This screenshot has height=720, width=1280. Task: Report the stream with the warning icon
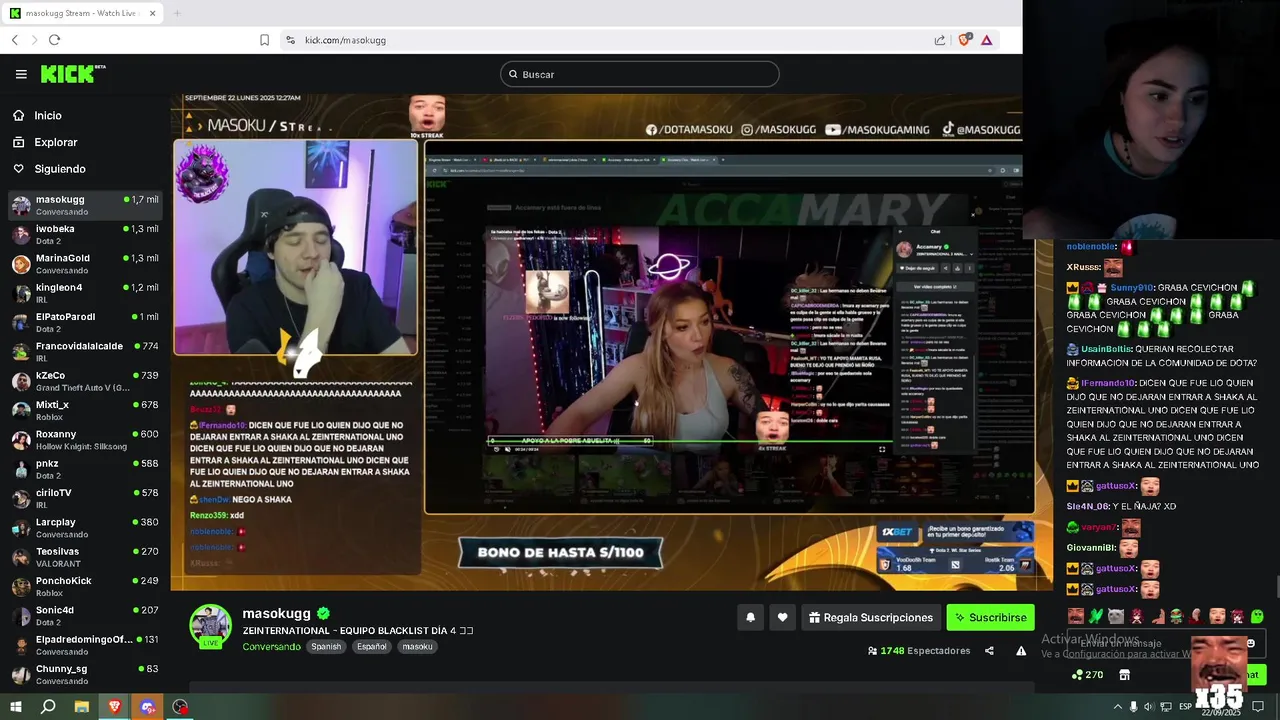(1021, 650)
